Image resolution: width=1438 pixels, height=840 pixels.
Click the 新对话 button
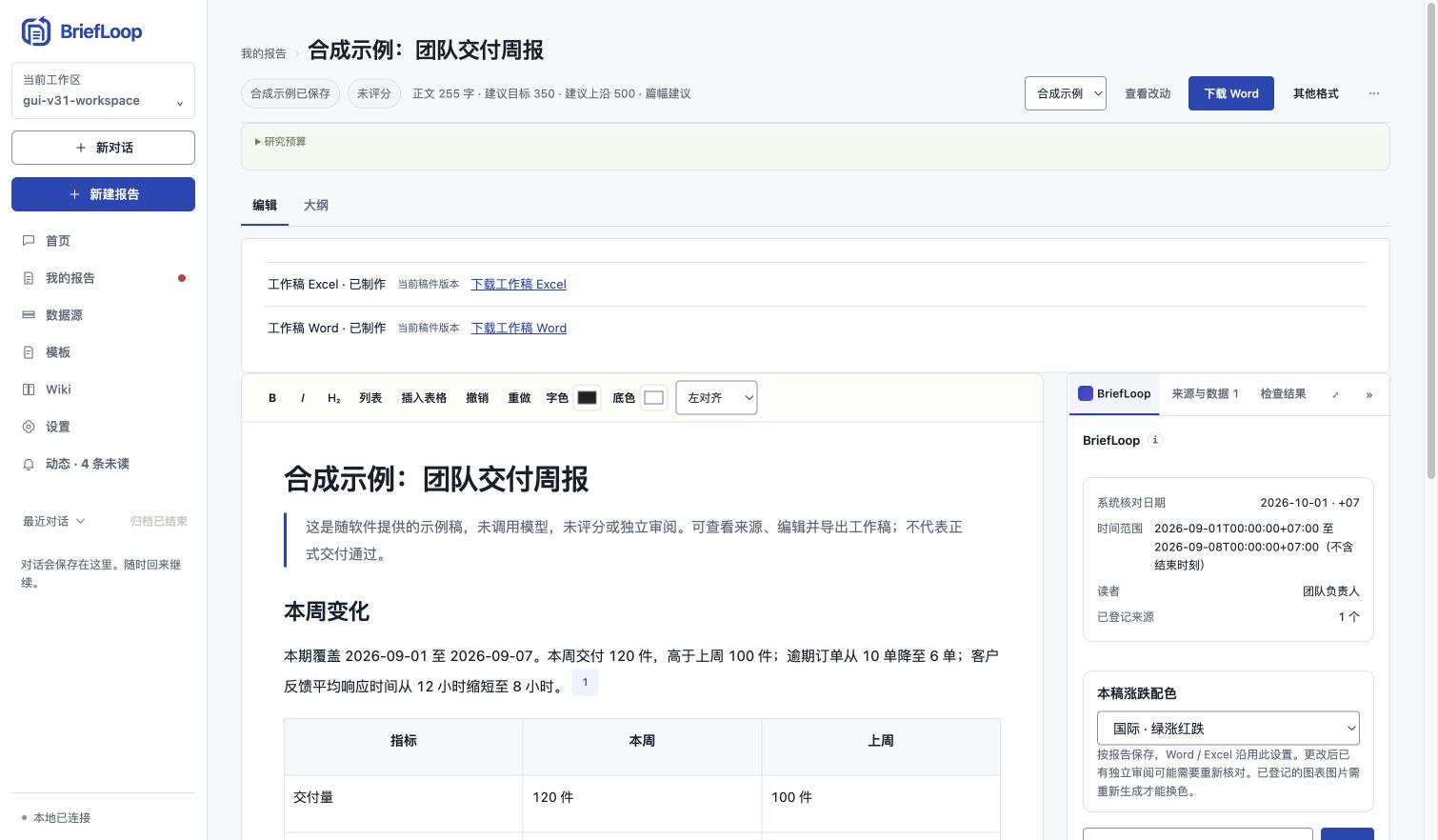coord(103,148)
